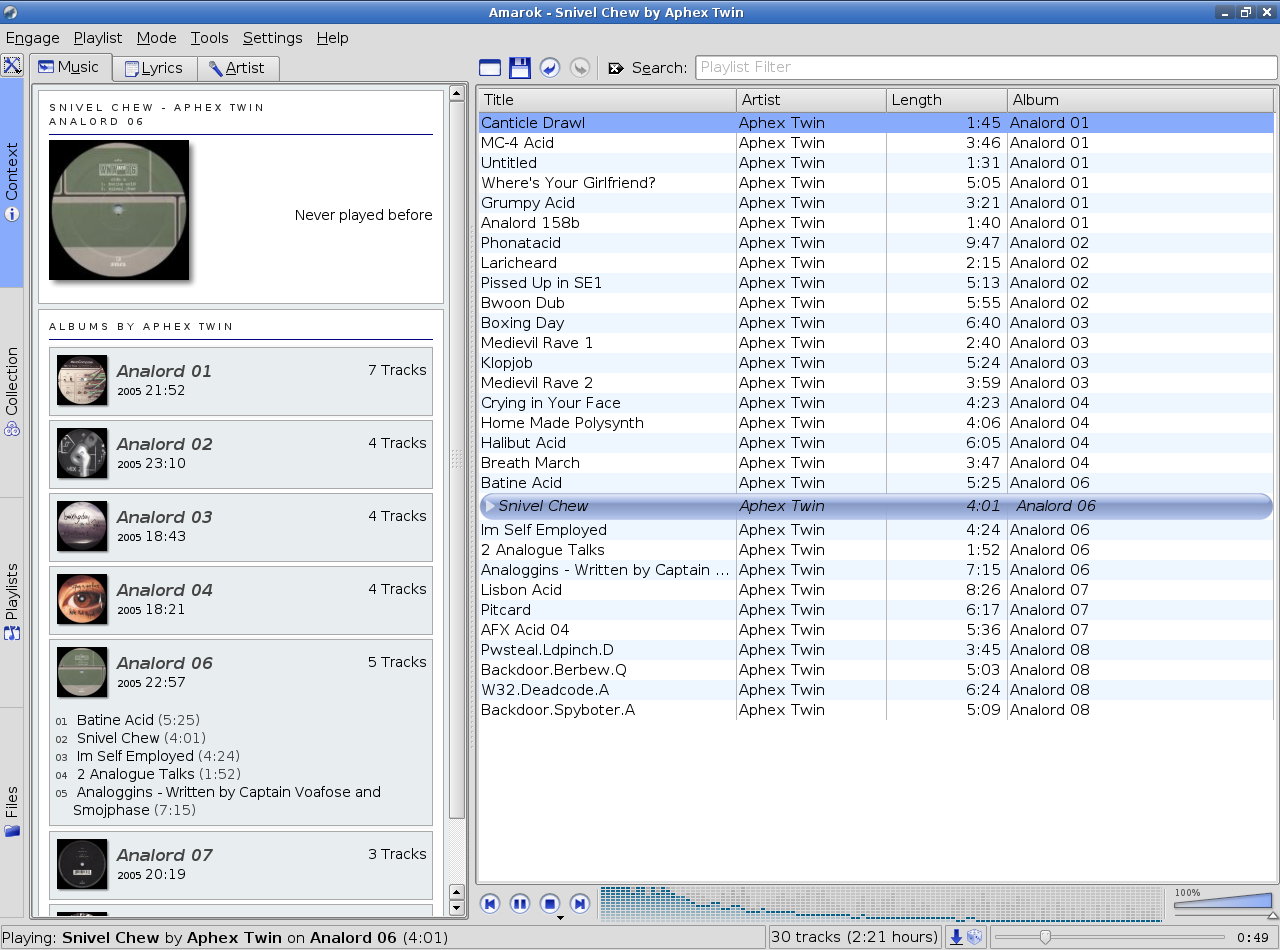Open the Engage menu
Screen dimensions: 1280x950
(33, 38)
